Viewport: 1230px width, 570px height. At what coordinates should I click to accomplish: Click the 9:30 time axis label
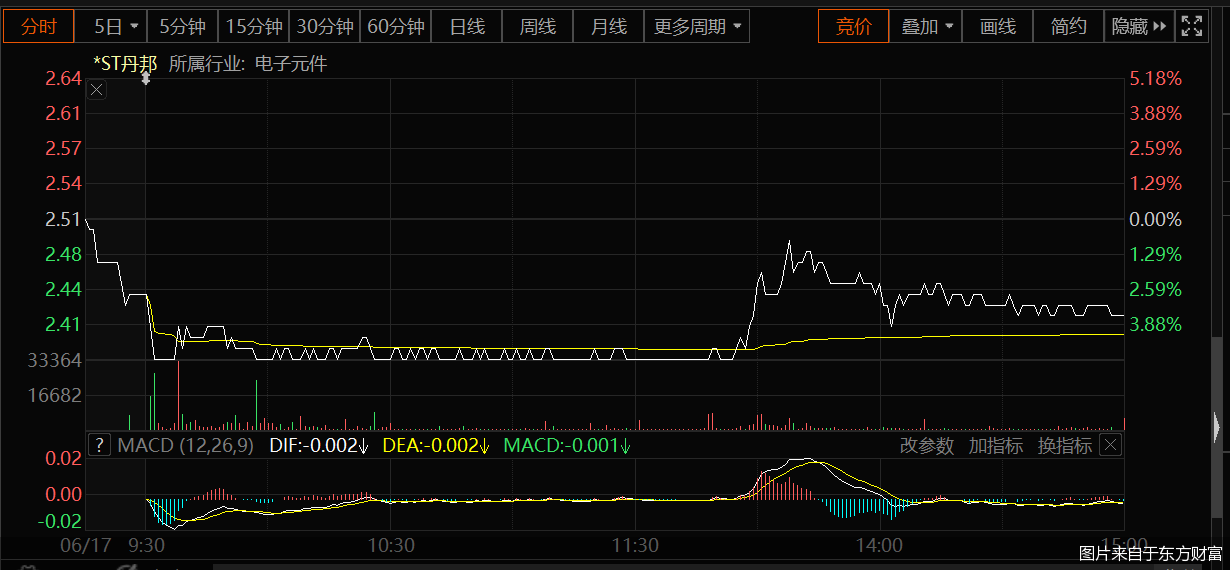click(147, 546)
